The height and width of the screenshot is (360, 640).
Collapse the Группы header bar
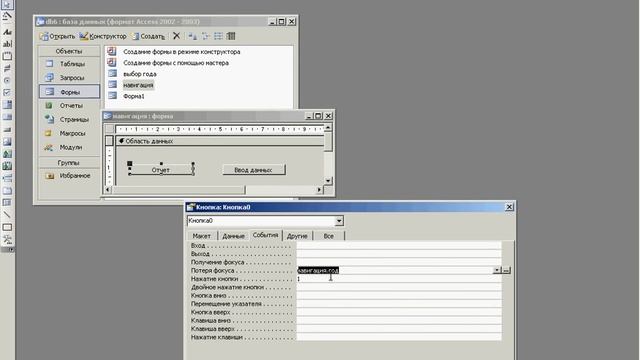(x=69, y=162)
